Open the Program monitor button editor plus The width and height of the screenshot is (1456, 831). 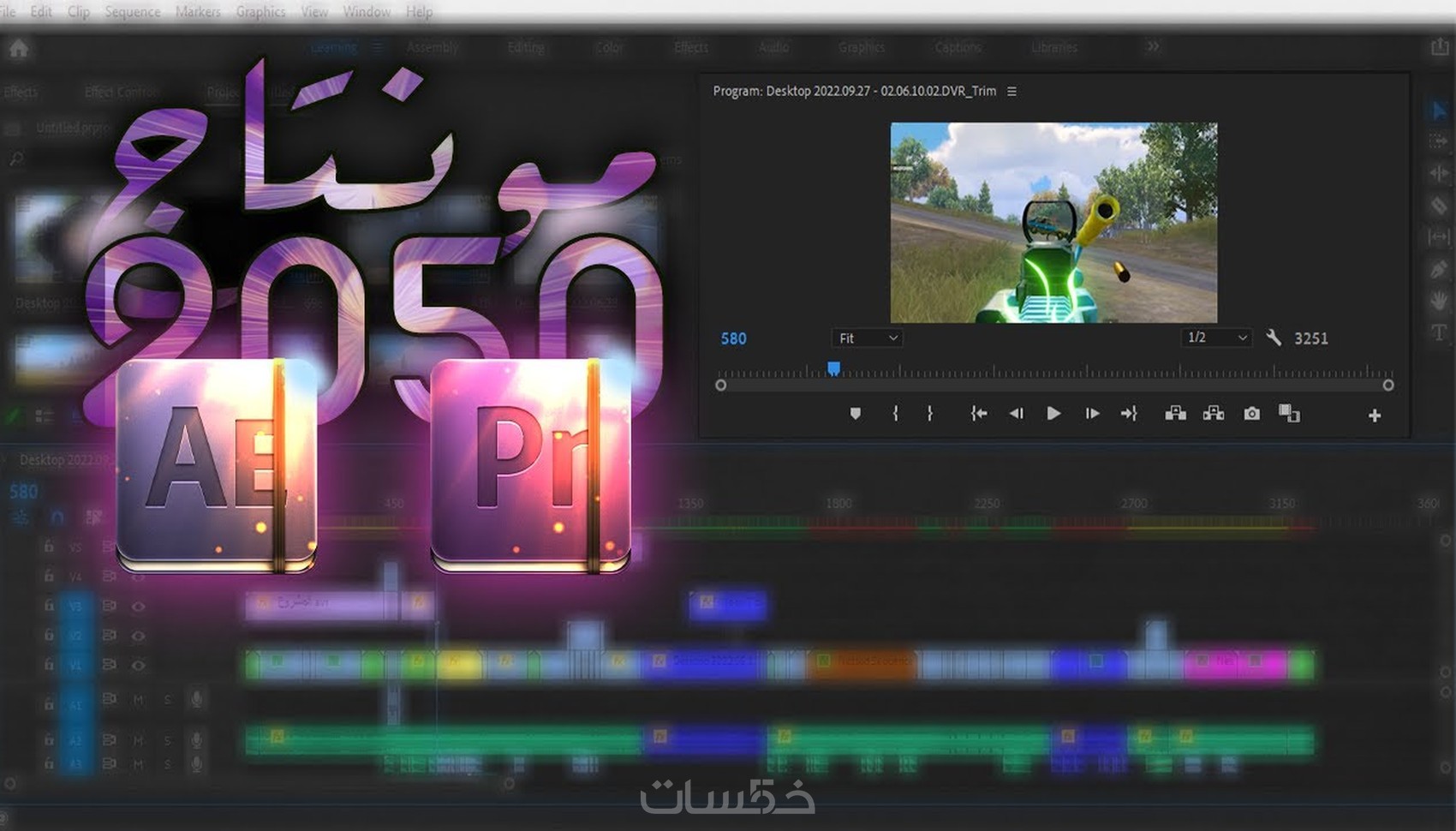pos(1375,415)
